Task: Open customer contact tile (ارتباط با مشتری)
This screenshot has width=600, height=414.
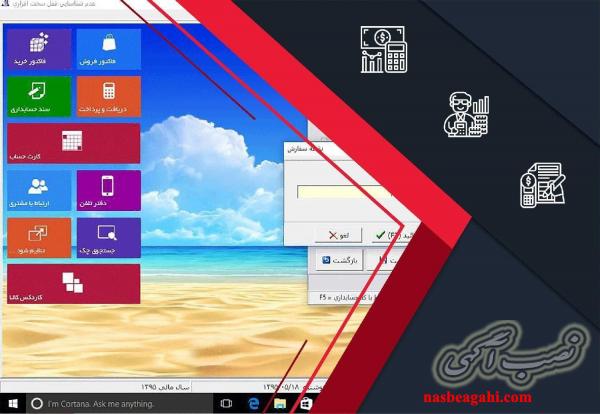Action: (x=39, y=191)
